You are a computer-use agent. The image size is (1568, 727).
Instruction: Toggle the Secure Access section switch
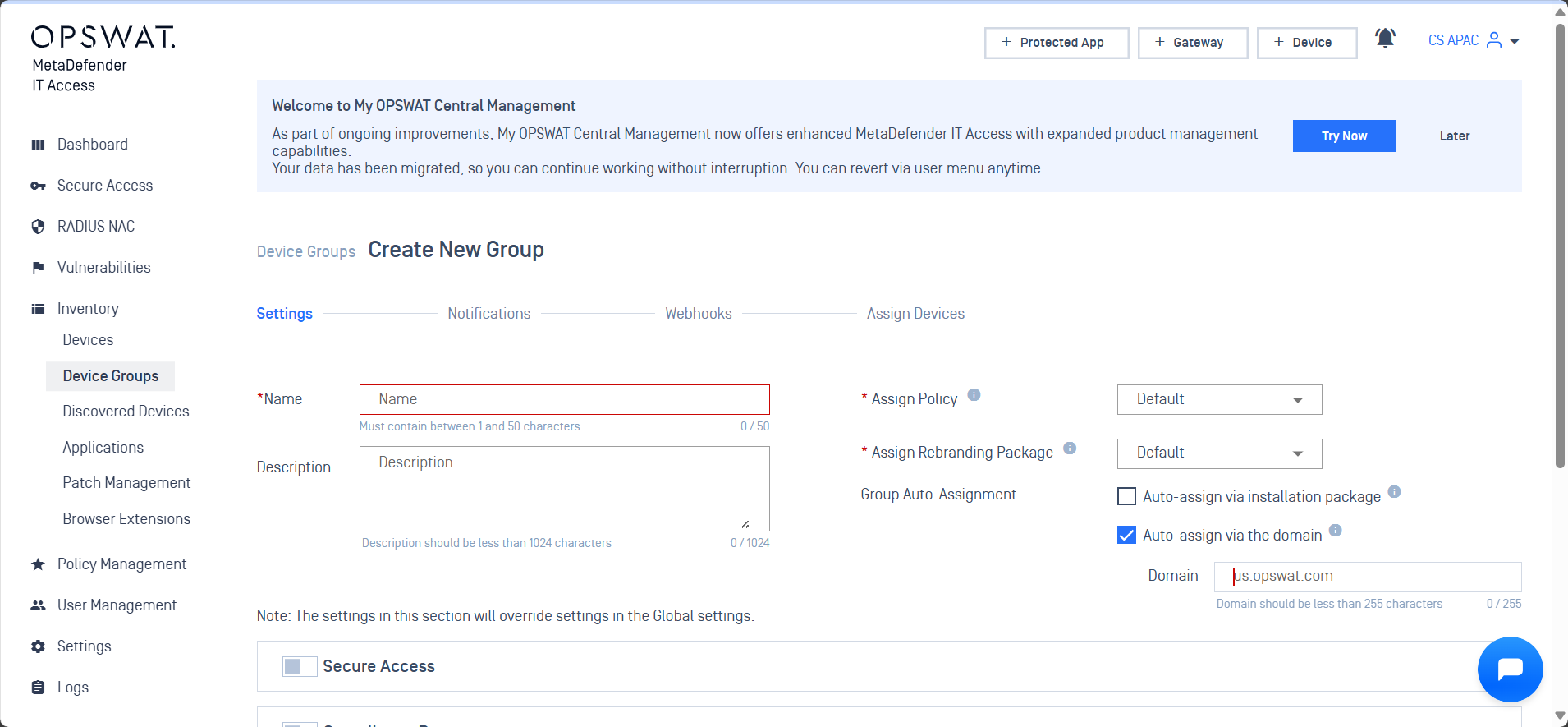coord(299,666)
